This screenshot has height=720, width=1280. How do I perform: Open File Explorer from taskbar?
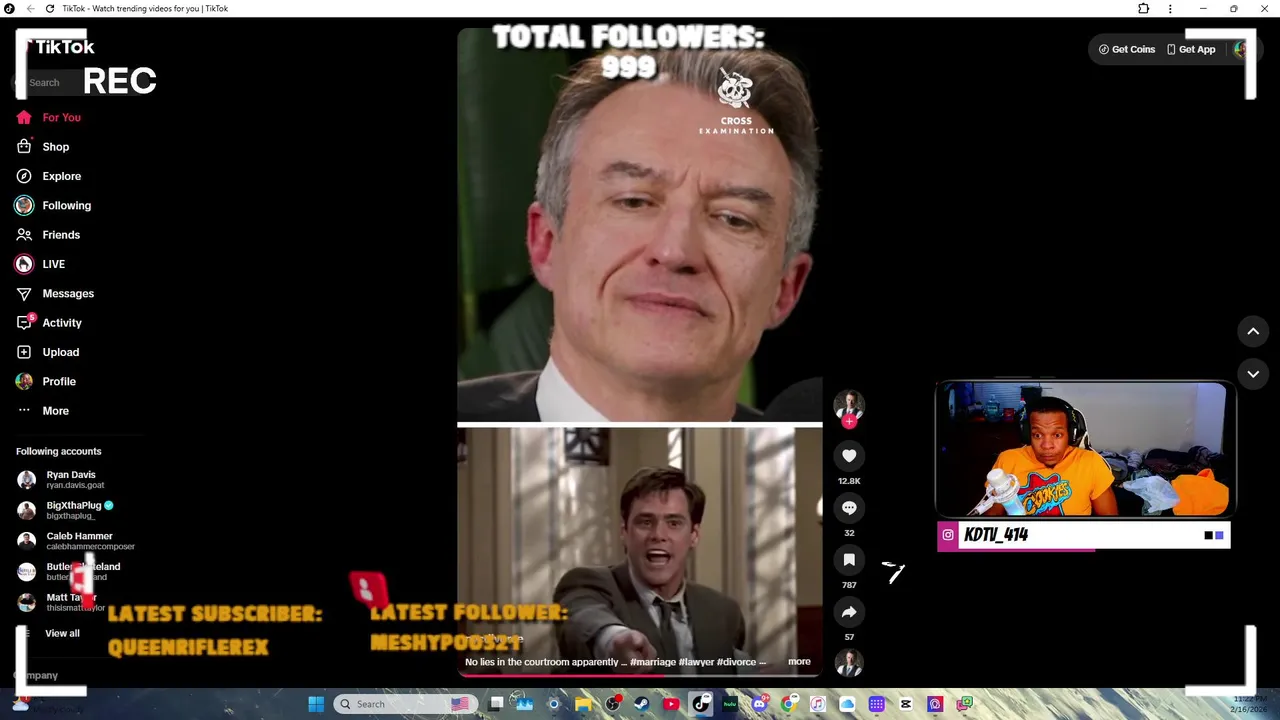tap(583, 704)
